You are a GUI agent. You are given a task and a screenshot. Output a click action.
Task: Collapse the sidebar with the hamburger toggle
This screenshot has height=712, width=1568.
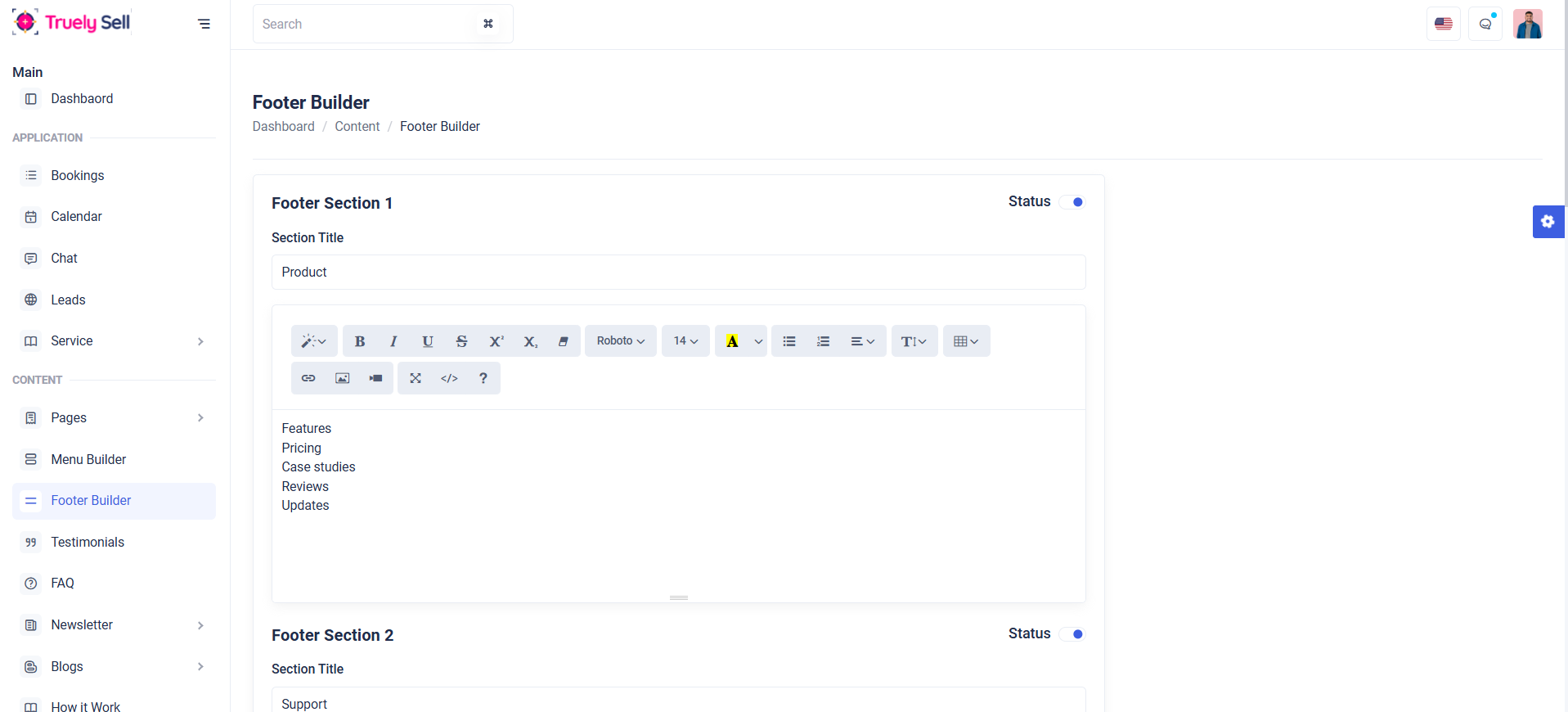pos(204,24)
